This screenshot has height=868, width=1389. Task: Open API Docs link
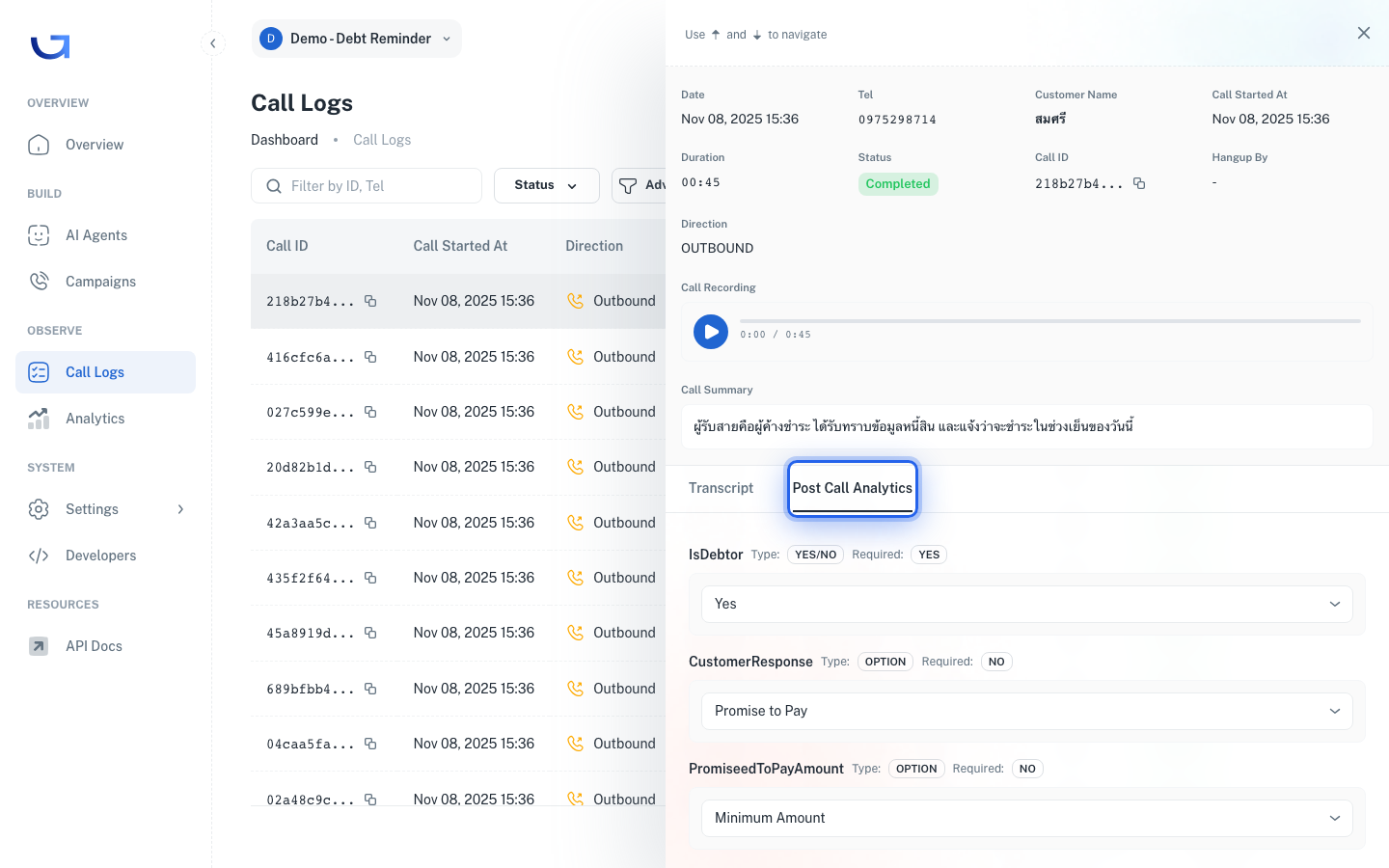[106, 646]
